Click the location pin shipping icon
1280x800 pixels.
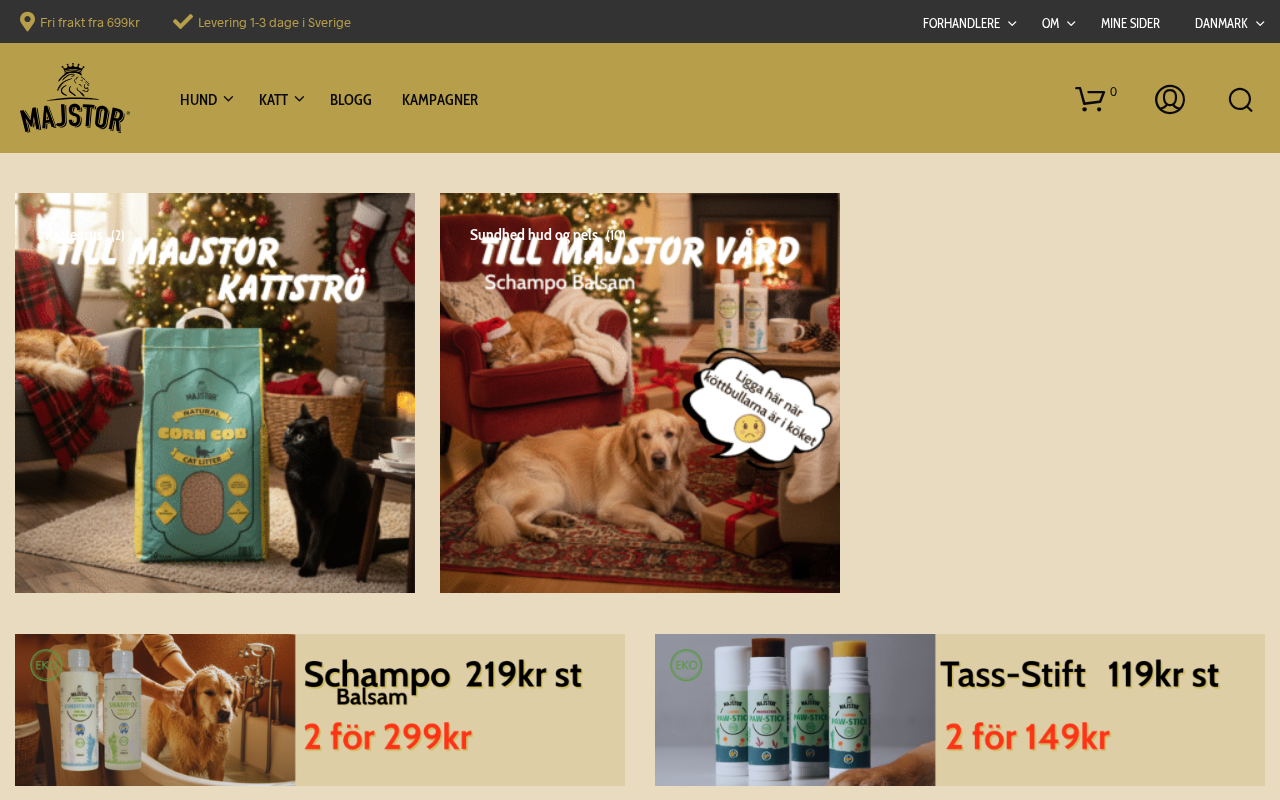click(27, 22)
